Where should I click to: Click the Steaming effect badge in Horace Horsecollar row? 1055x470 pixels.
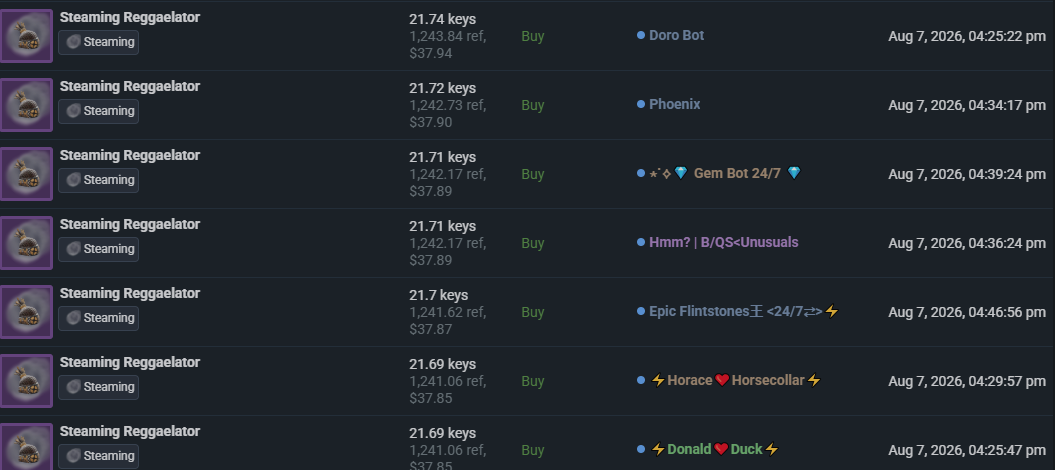coord(98,387)
